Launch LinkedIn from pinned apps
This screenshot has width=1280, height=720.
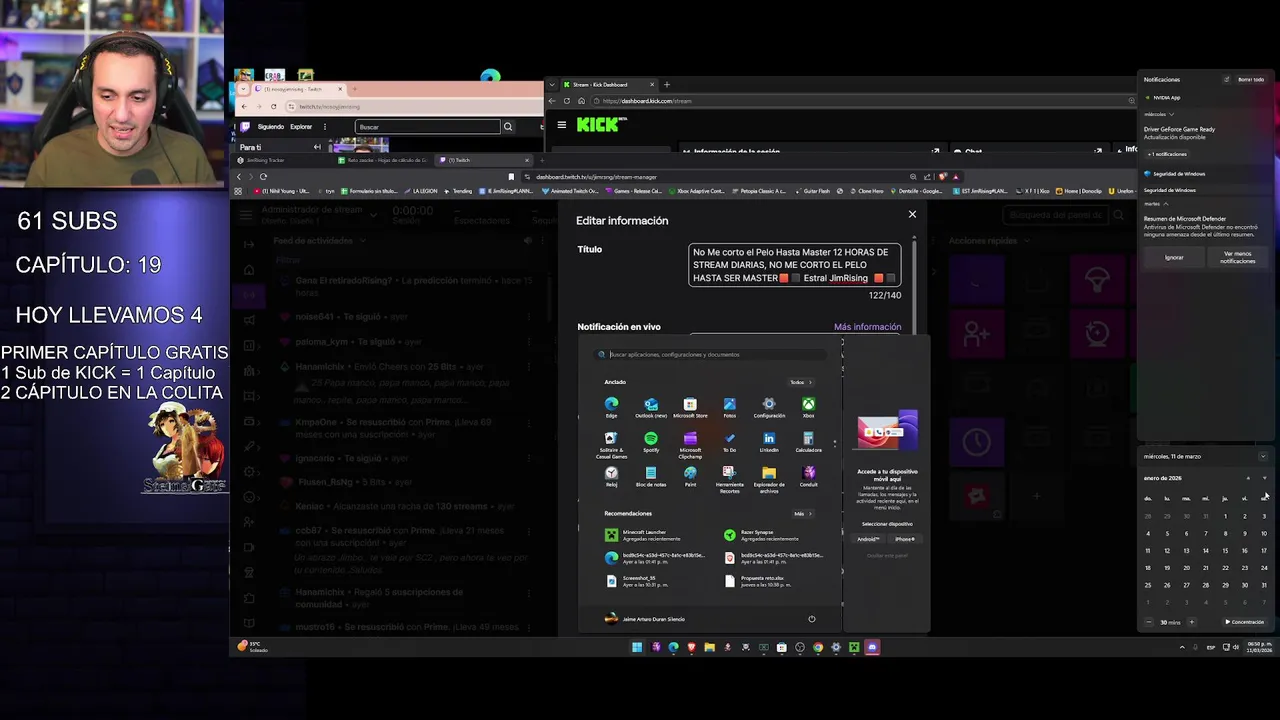tap(769, 442)
